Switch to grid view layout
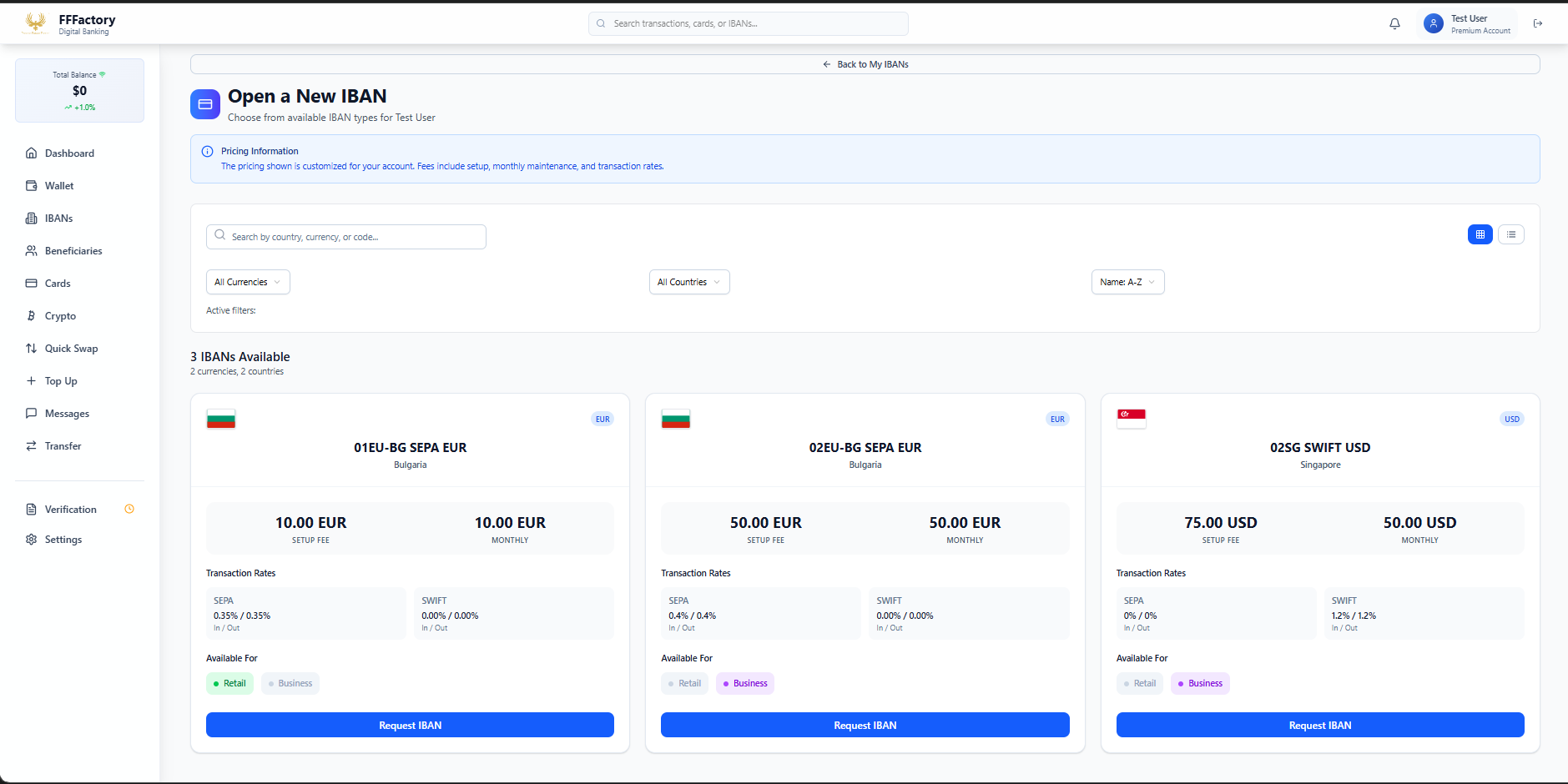 pyautogui.click(x=1480, y=235)
